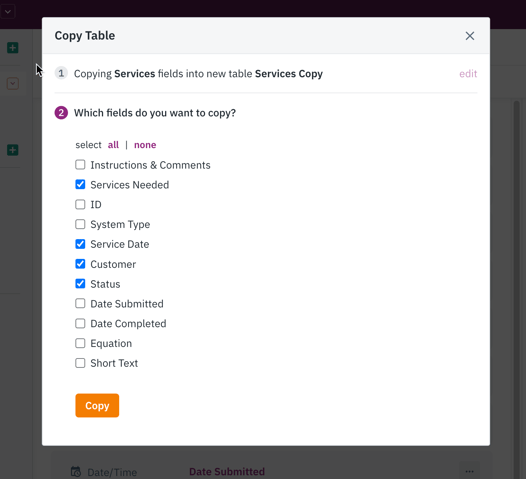Click the none selection link
Viewport: 526px width, 479px height.
(x=145, y=145)
